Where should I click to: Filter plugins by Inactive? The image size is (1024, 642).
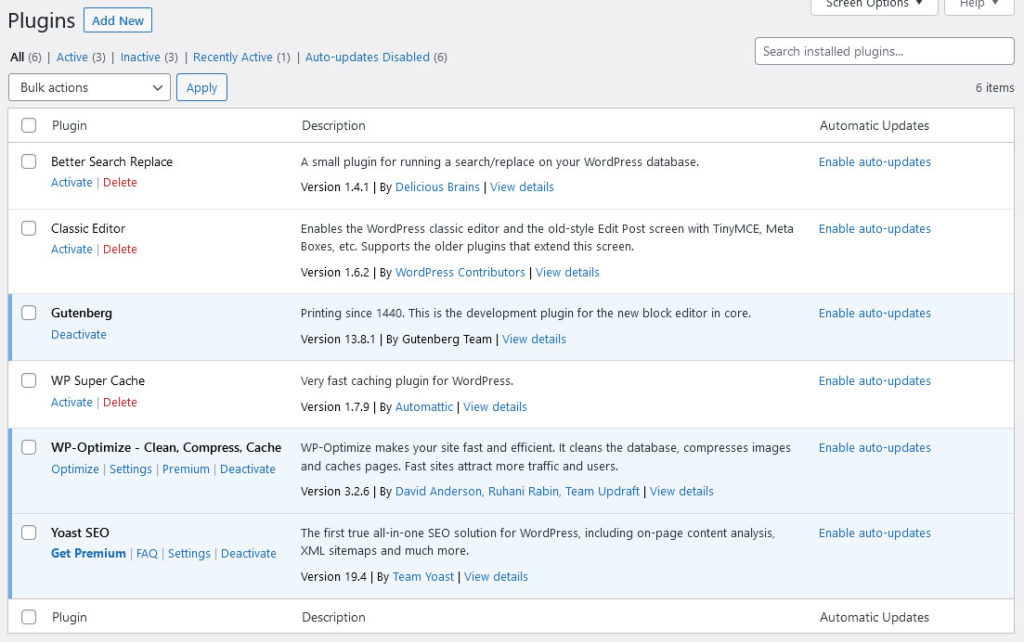pyautogui.click(x=140, y=57)
